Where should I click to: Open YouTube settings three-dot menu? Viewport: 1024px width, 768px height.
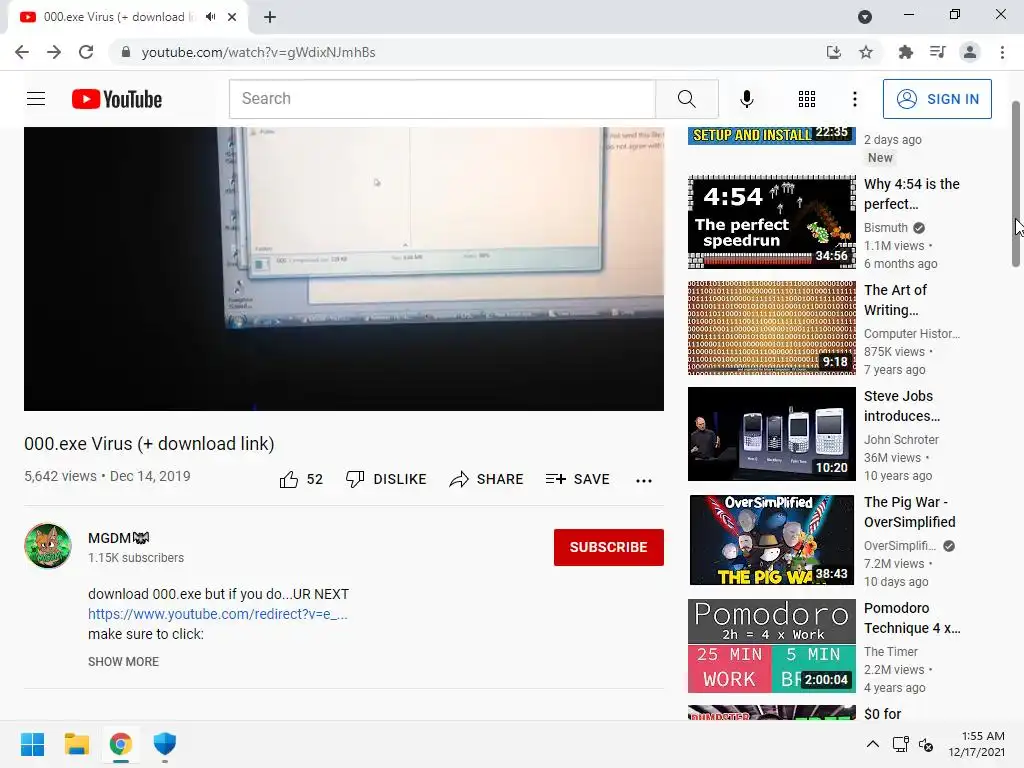tap(854, 99)
